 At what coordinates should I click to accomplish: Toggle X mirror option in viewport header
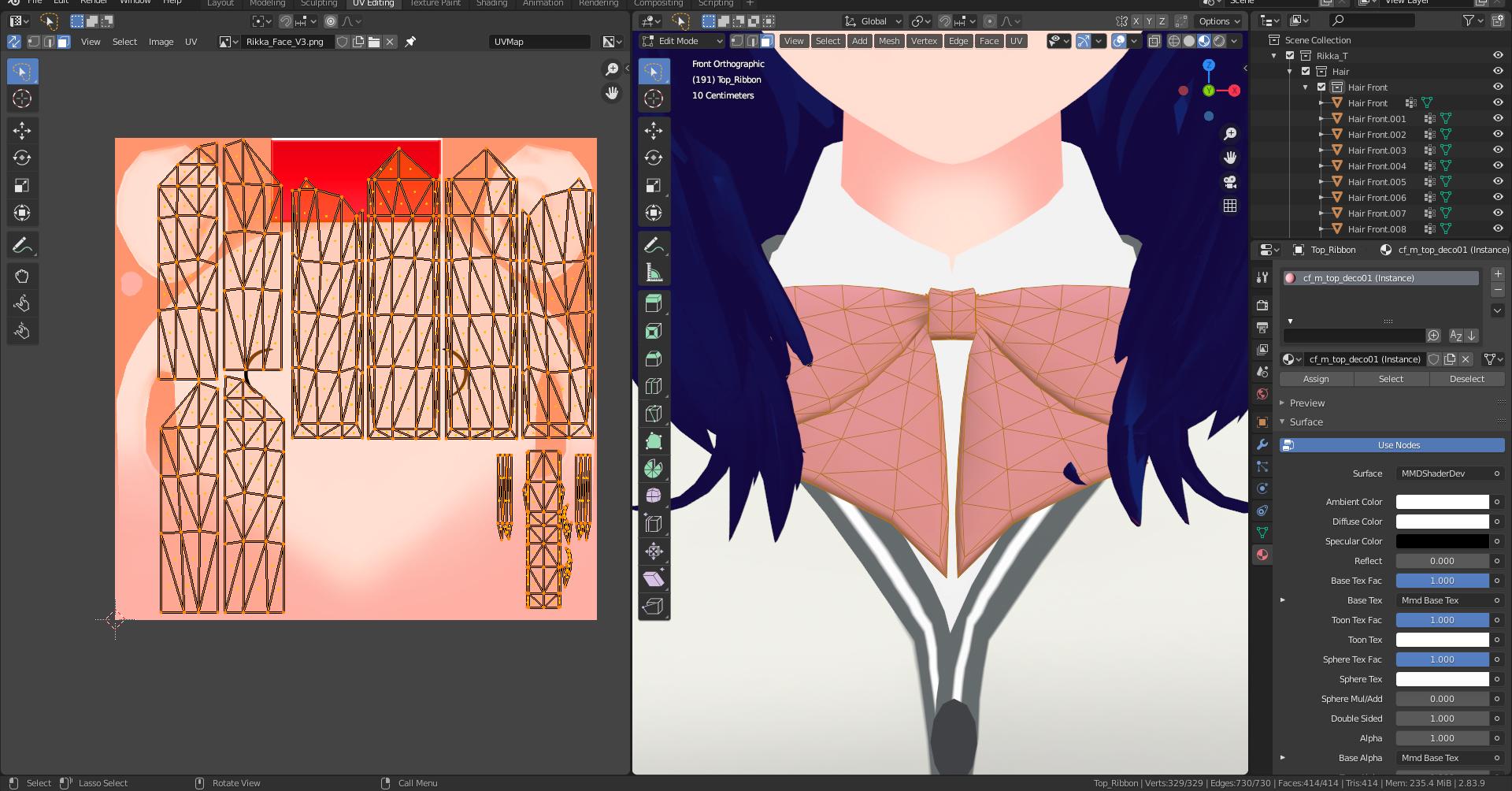pos(1136,21)
